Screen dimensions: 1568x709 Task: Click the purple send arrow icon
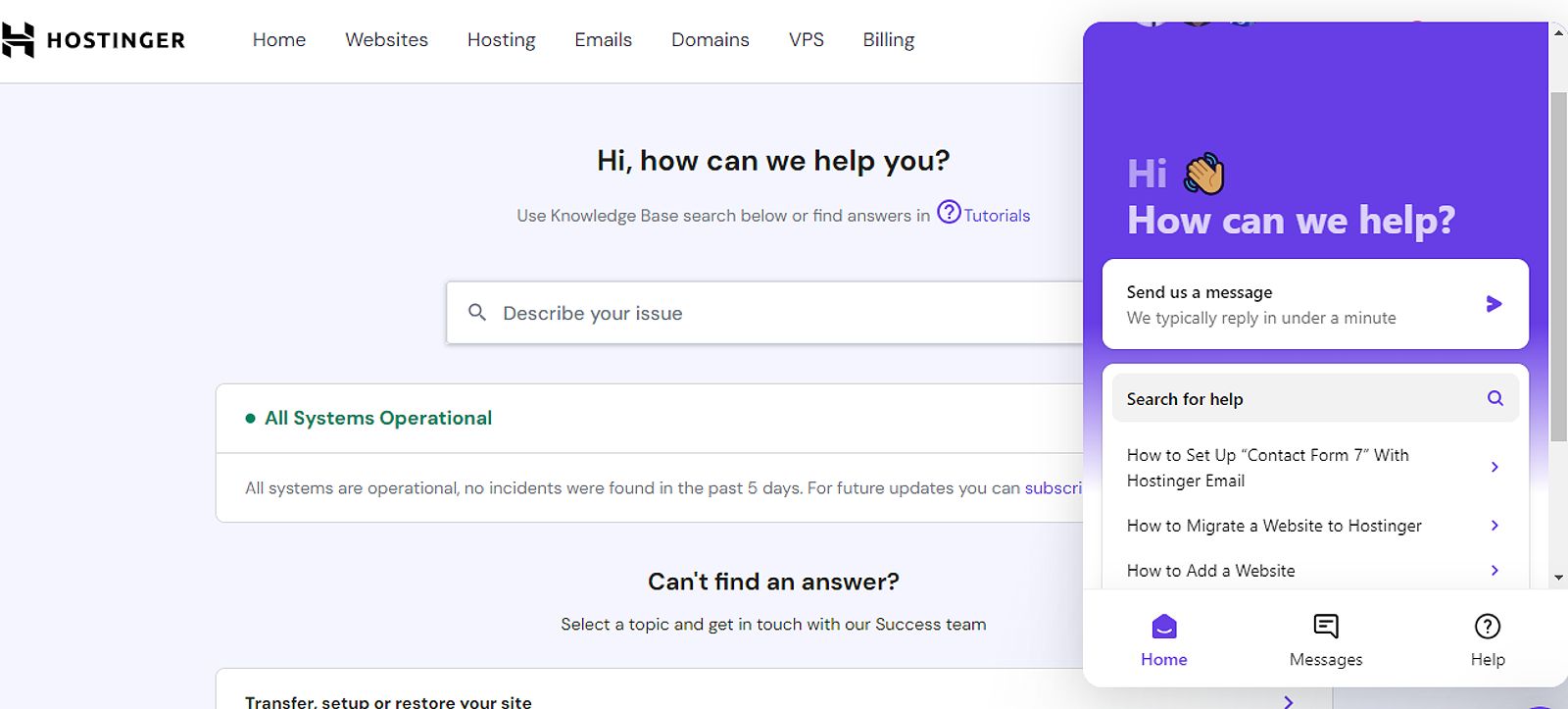[1494, 304]
